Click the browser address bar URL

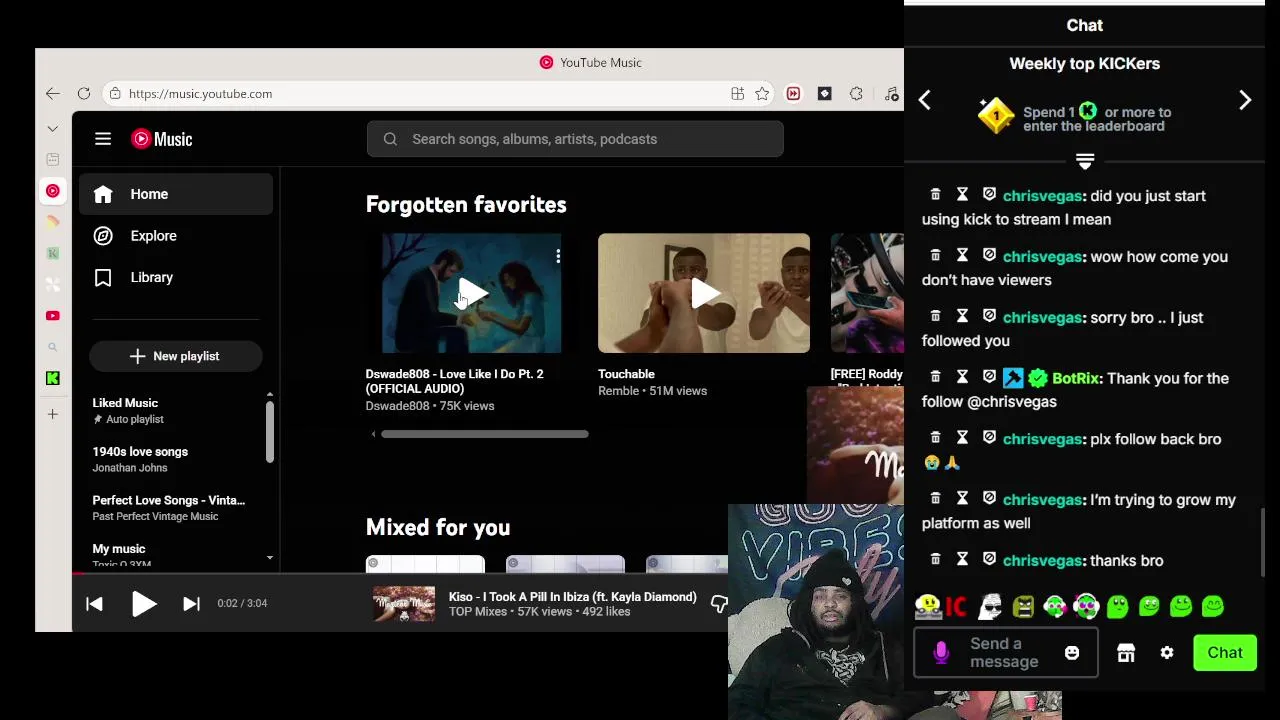200,93
